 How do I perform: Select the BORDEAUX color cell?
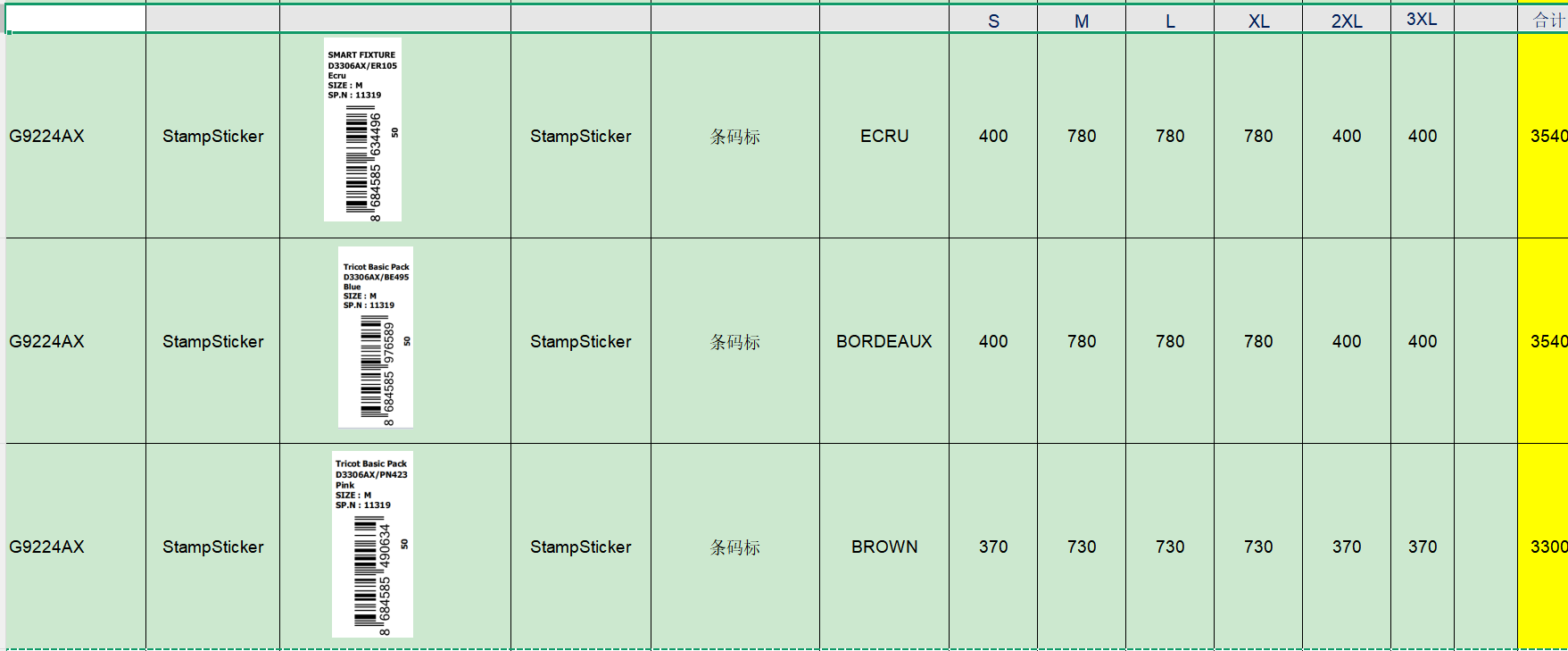pyautogui.click(x=884, y=341)
